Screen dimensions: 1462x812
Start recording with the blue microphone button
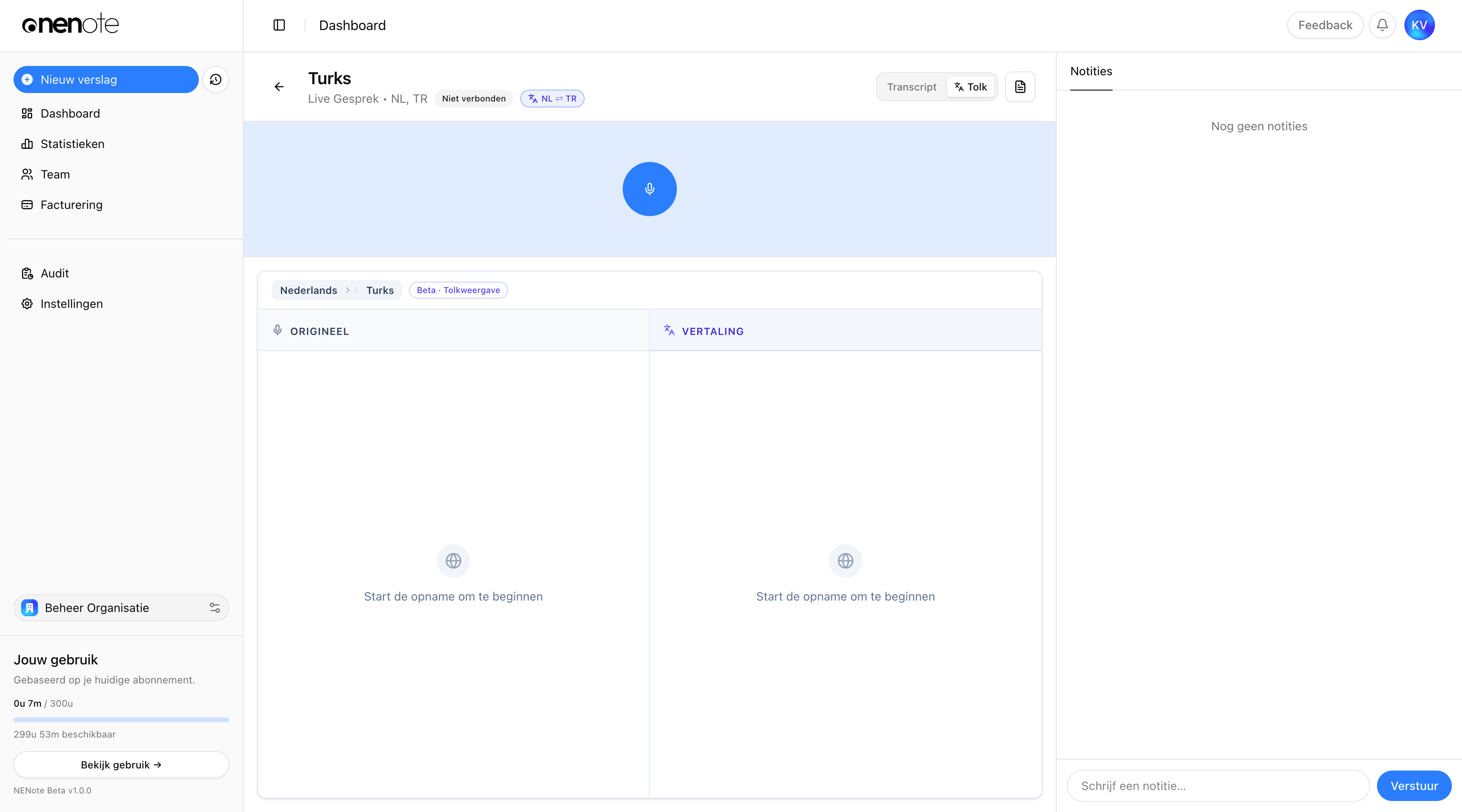pos(649,189)
